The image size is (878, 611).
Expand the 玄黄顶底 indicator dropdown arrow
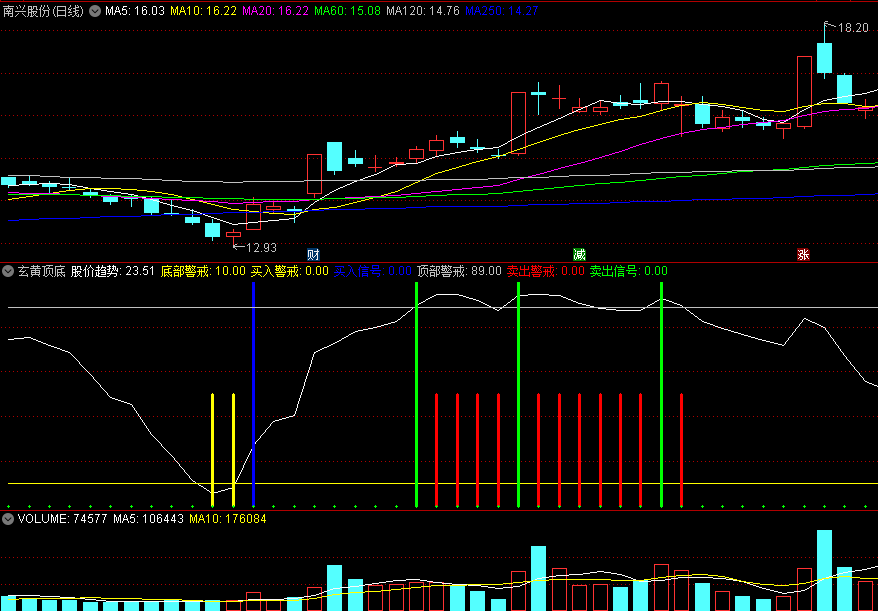(8, 272)
